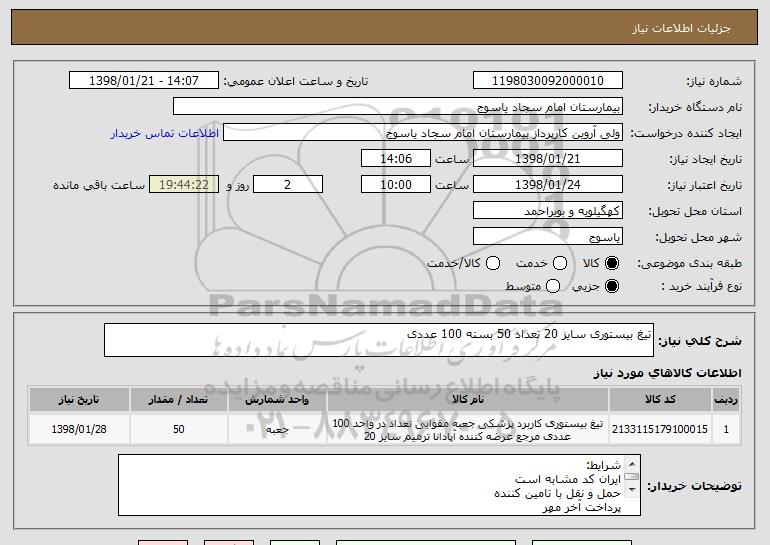Screen dimensions: 770x545
Task: Click the need date cell 1398/01/28
Action: click(79, 429)
